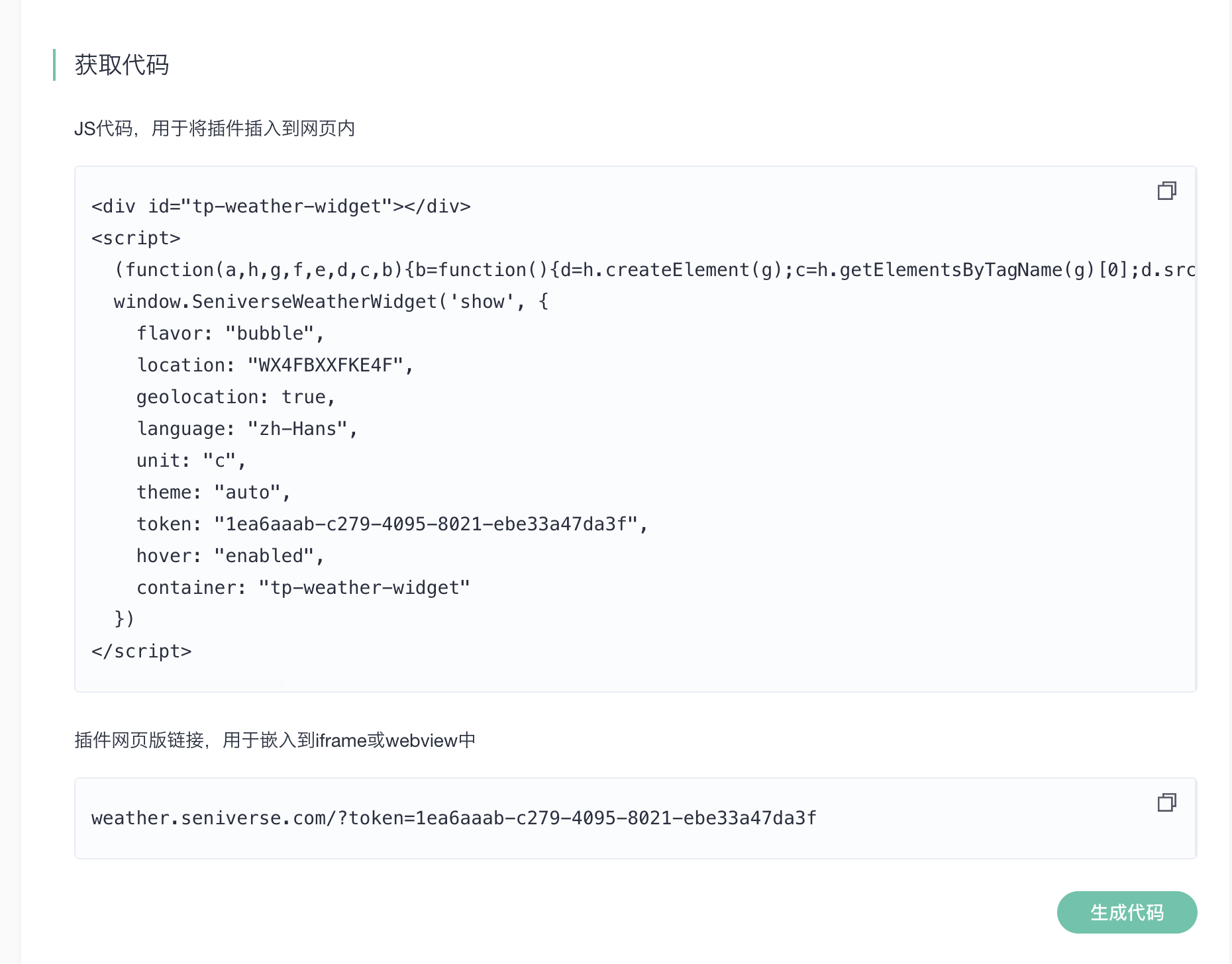Click the 'hover: "enabled"' line

tap(231, 556)
